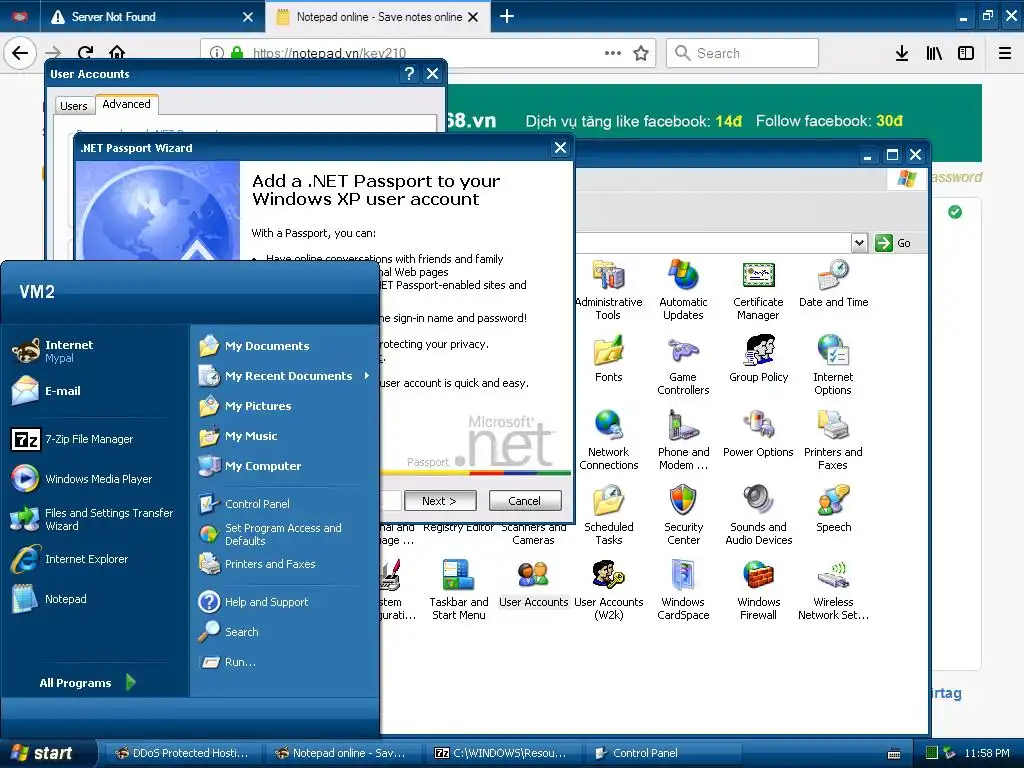Open page actions three-dot menu
Screen dimensions: 1024x768
(x=613, y=53)
